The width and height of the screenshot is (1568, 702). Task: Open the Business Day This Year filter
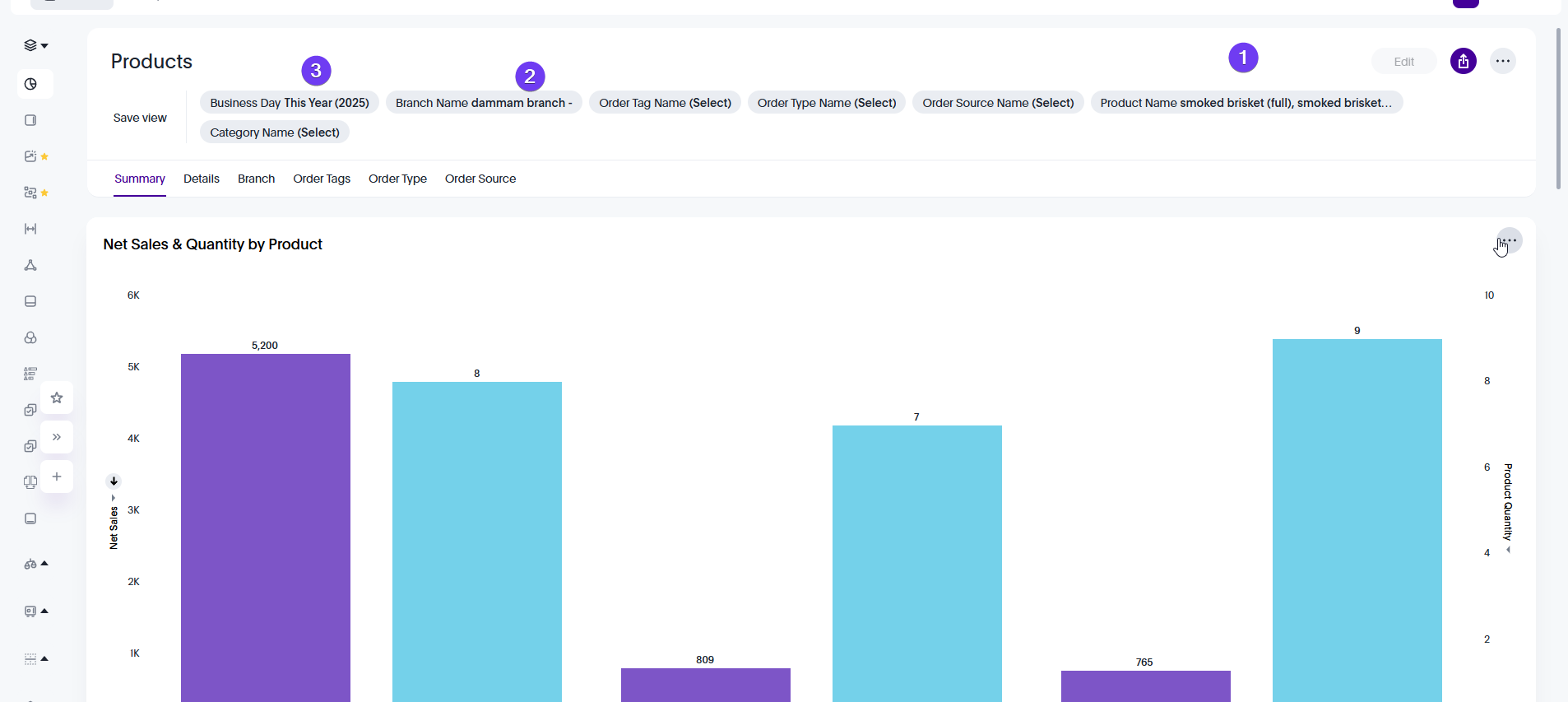(x=289, y=103)
